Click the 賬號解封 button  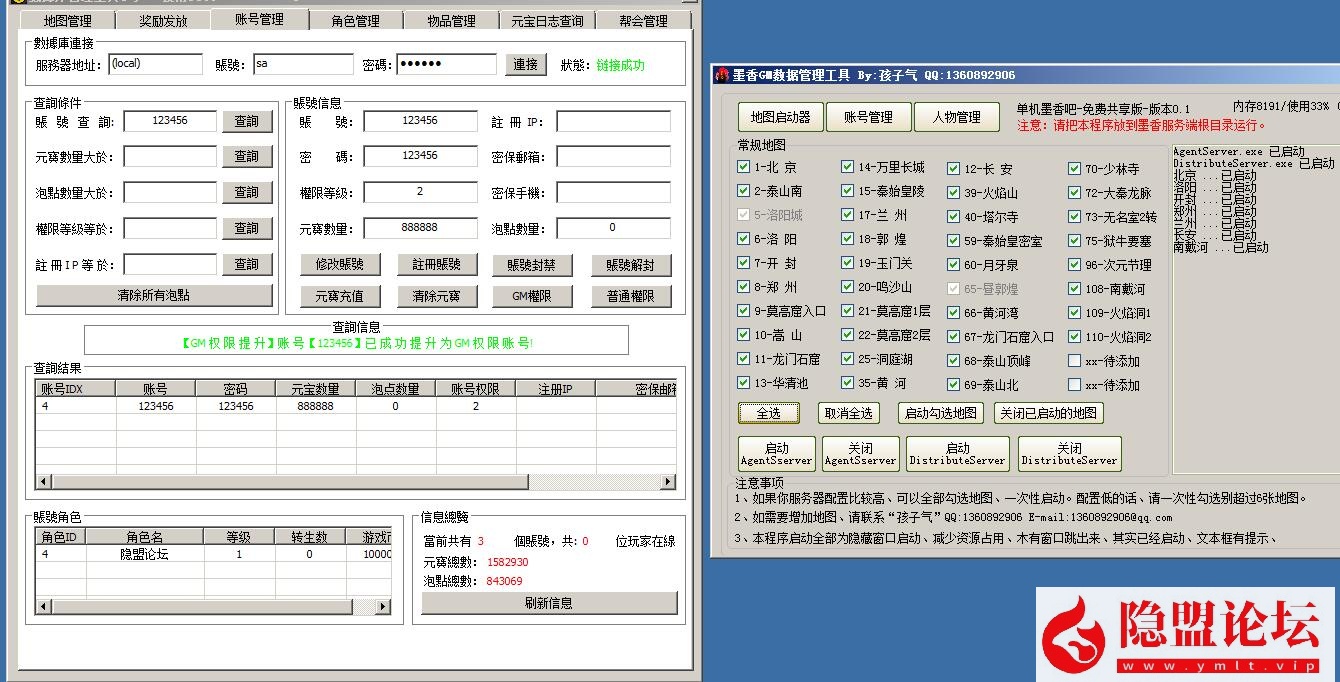tap(631, 265)
